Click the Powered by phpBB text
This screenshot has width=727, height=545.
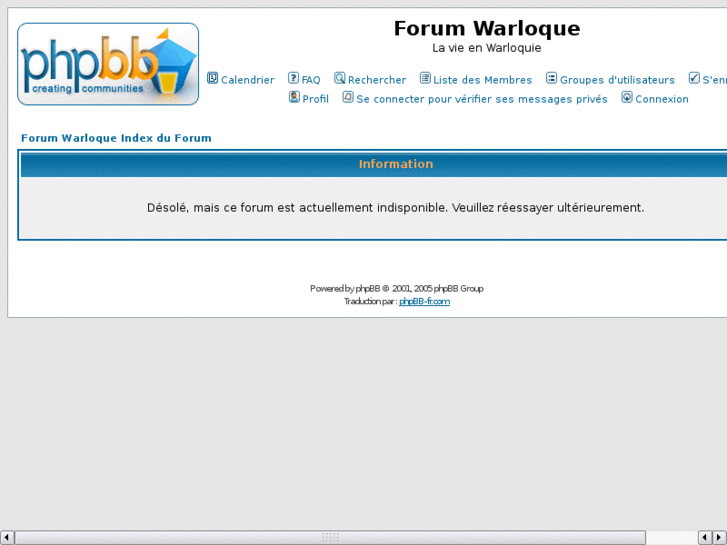[397, 289]
